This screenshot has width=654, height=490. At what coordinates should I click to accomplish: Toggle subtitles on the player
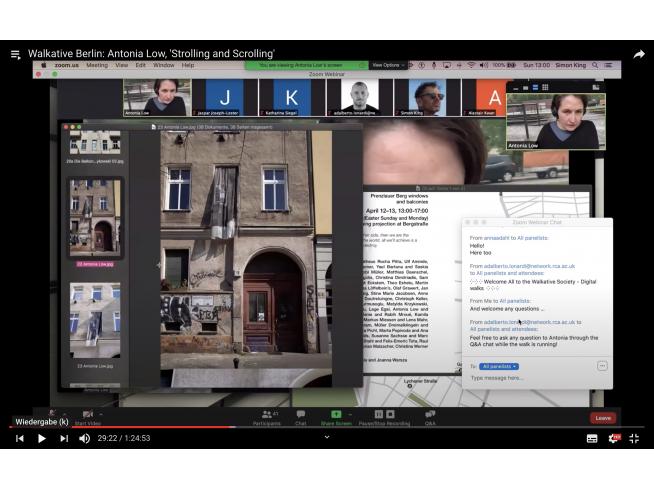click(x=592, y=438)
